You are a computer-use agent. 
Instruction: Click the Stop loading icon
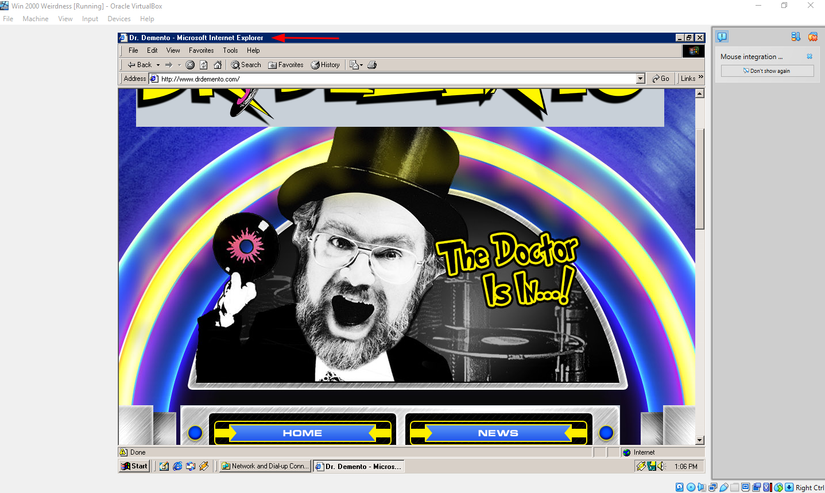click(190, 65)
